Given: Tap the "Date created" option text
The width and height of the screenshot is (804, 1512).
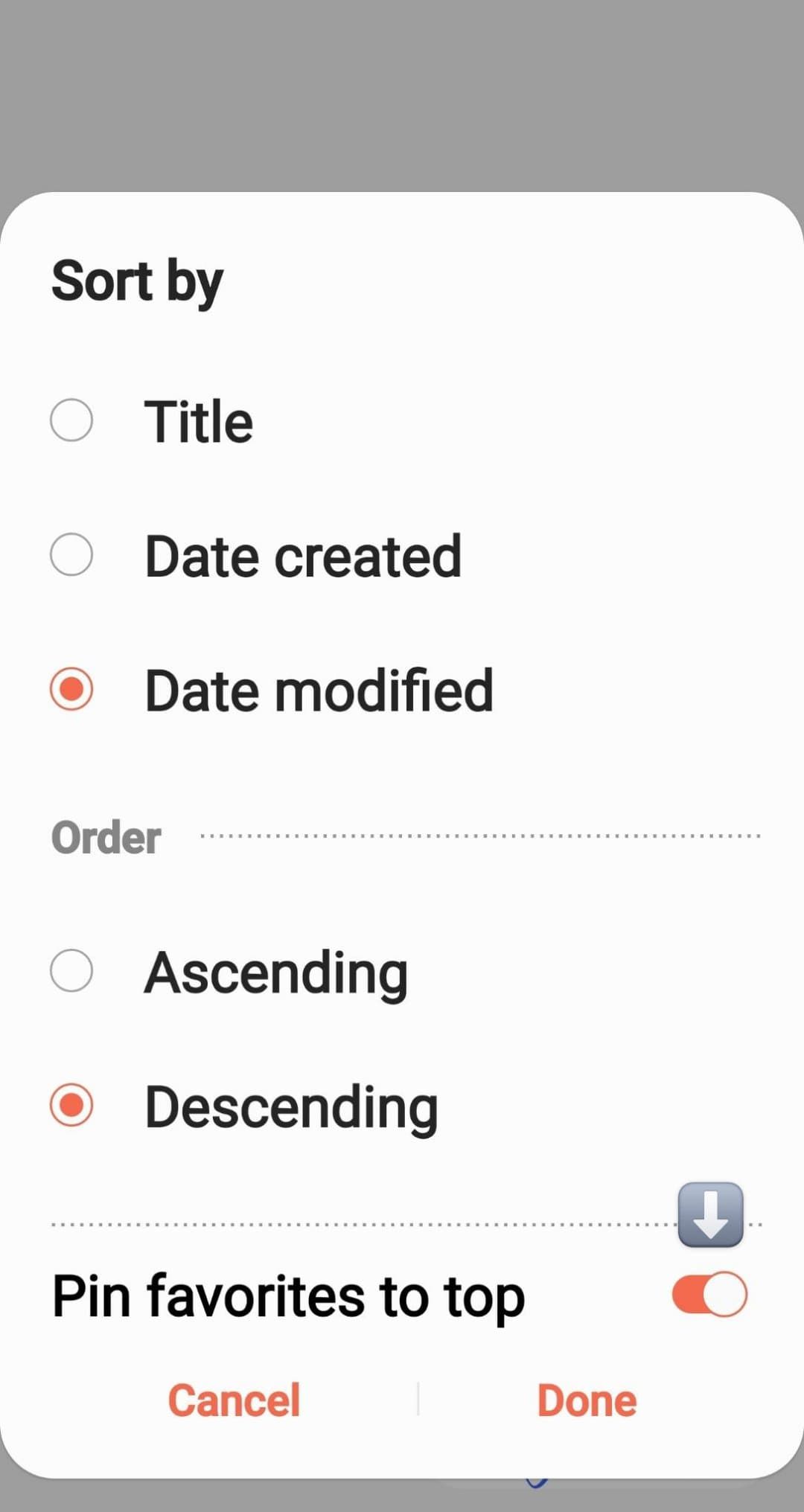Looking at the screenshot, I should coord(303,556).
